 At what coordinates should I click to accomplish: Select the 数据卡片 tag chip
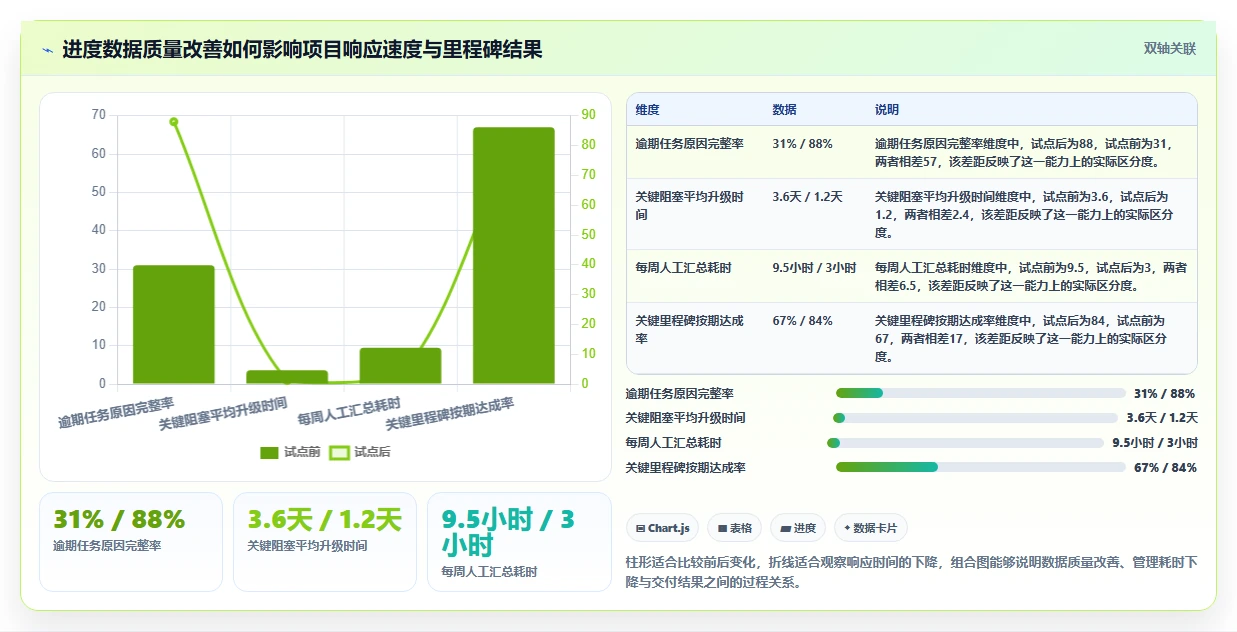pyautogui.click(x=870, y=528)
